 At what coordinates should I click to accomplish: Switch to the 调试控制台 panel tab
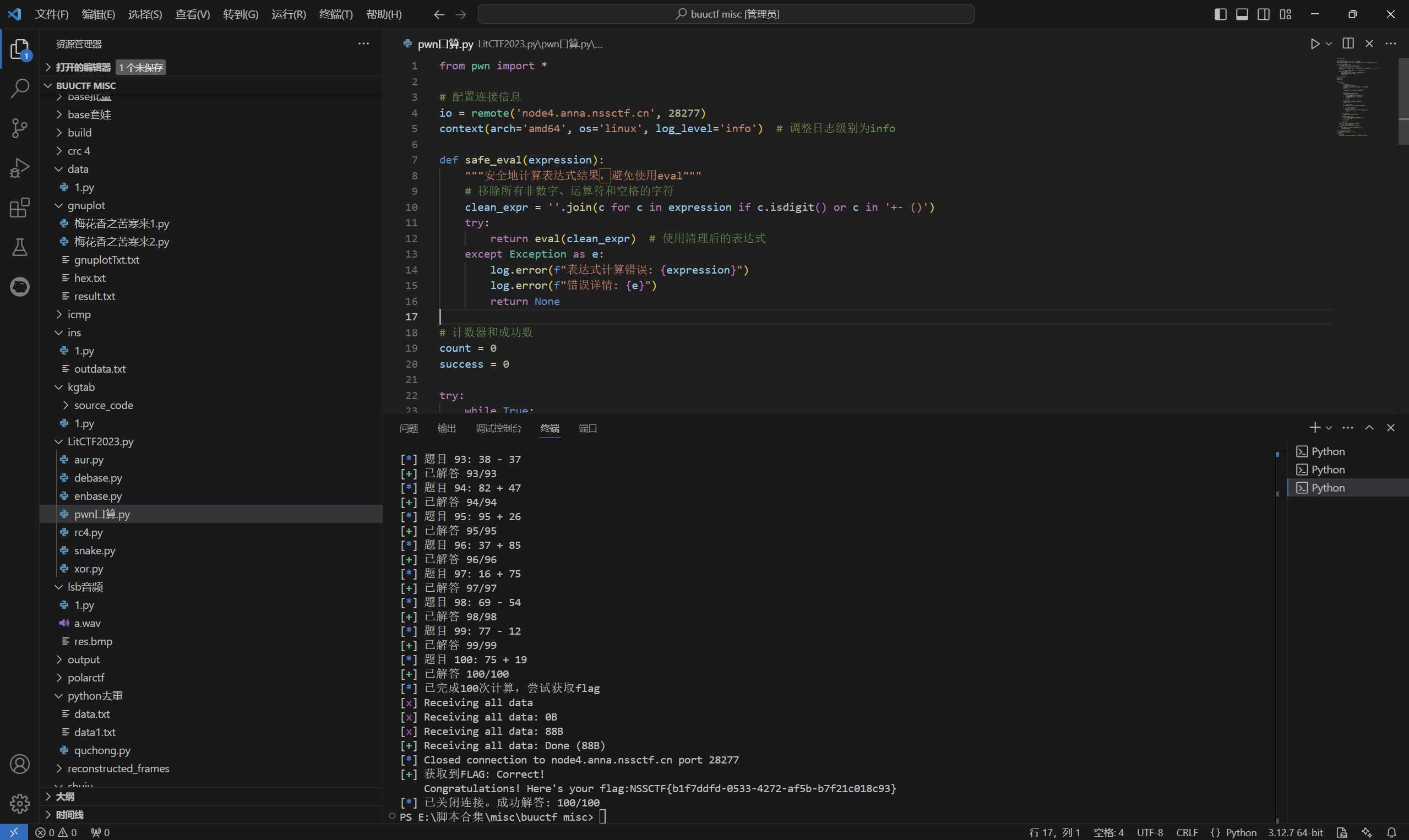point(498,428)
